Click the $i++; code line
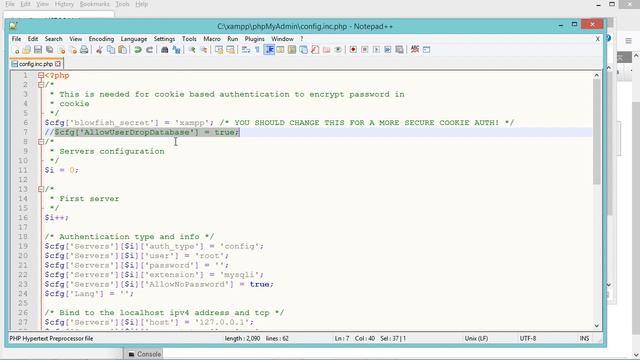Viewport: 640px width, 360px height. click(57, 218)
